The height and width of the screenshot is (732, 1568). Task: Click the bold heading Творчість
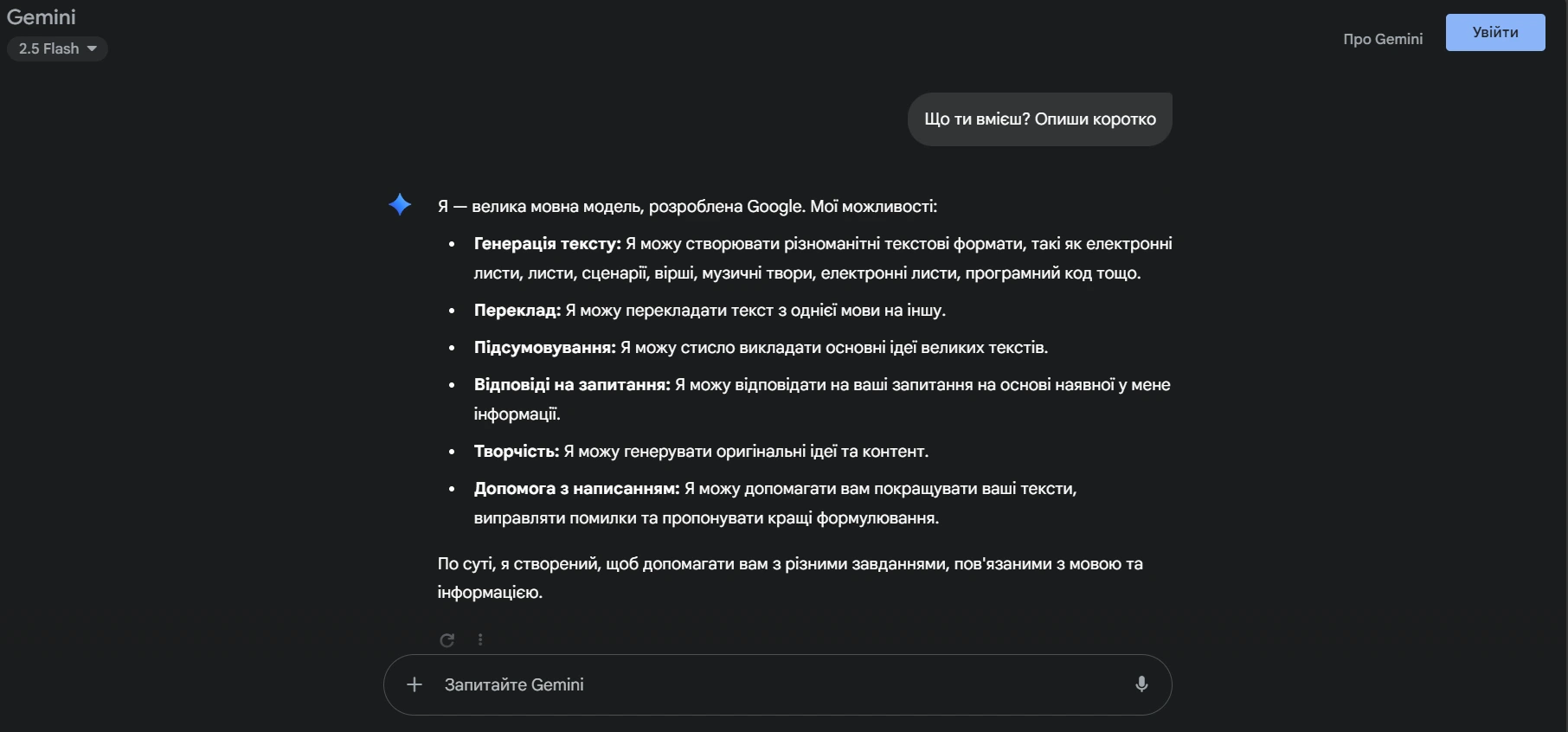516,452
